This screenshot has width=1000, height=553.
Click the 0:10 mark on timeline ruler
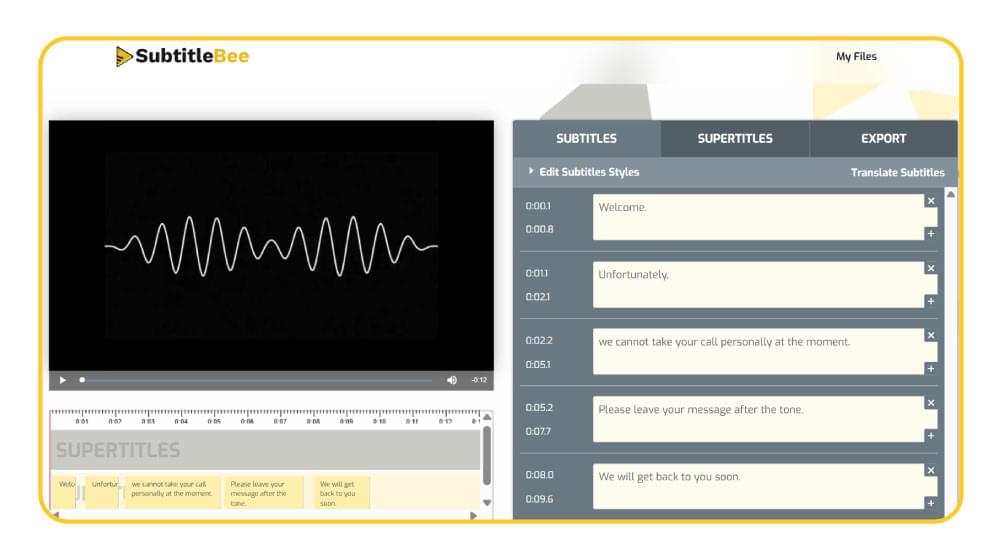379,421
